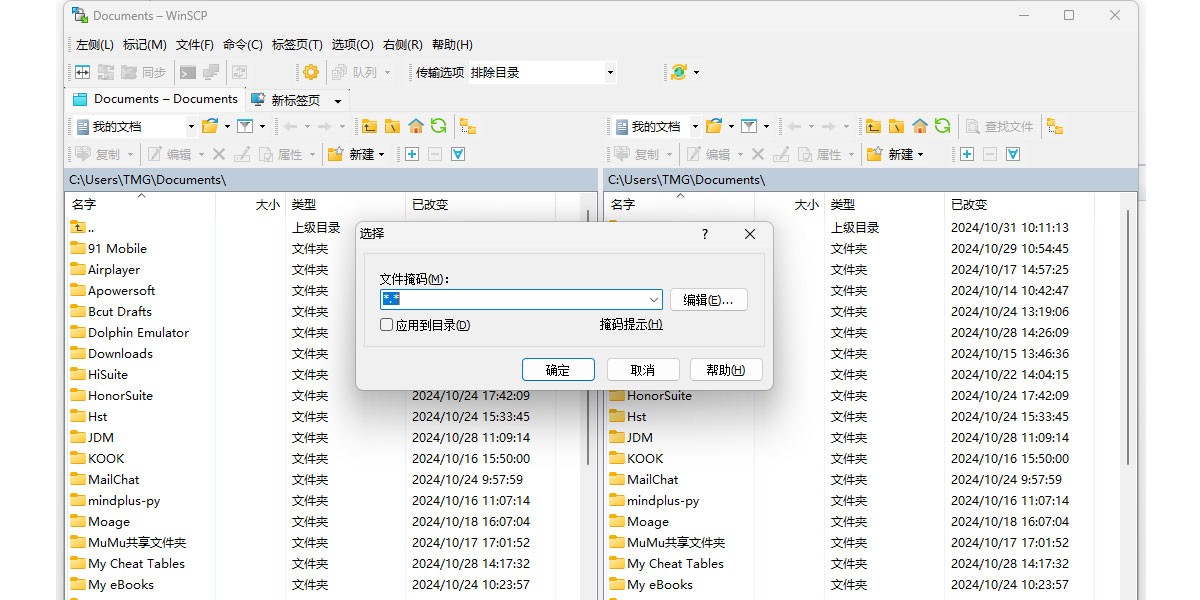Refresh the left directory listing
Screen dimensions: 1200x600
(x=438, y=126)
